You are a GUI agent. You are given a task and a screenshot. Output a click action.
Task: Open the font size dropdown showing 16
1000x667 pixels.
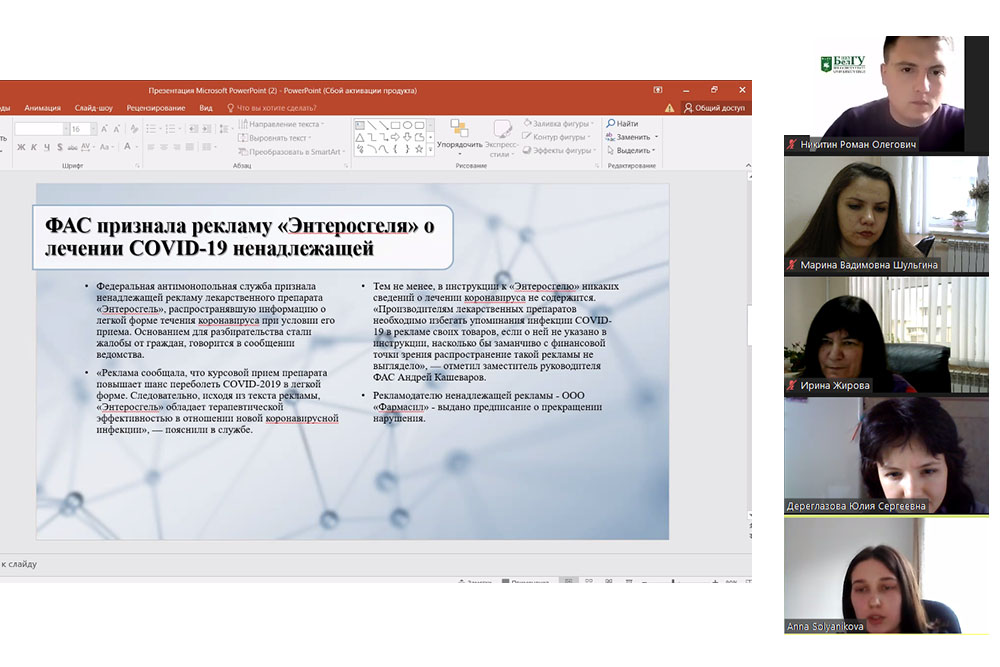coord(94,129)
